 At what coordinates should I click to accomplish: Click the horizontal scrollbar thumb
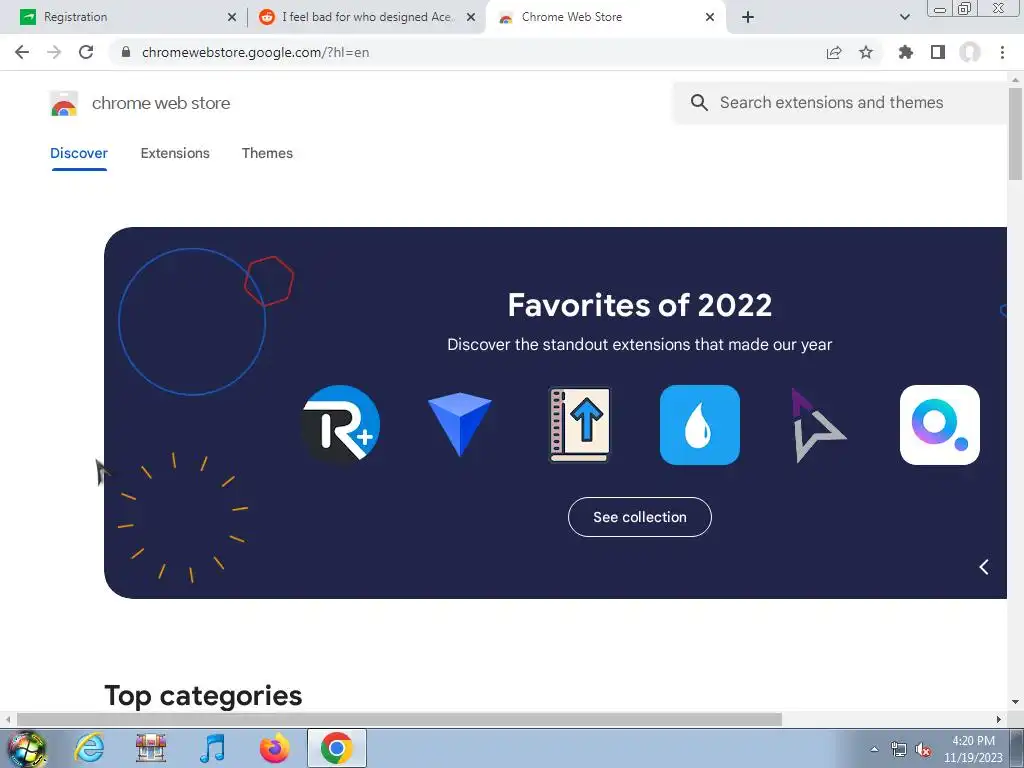[x=399, y=719]
